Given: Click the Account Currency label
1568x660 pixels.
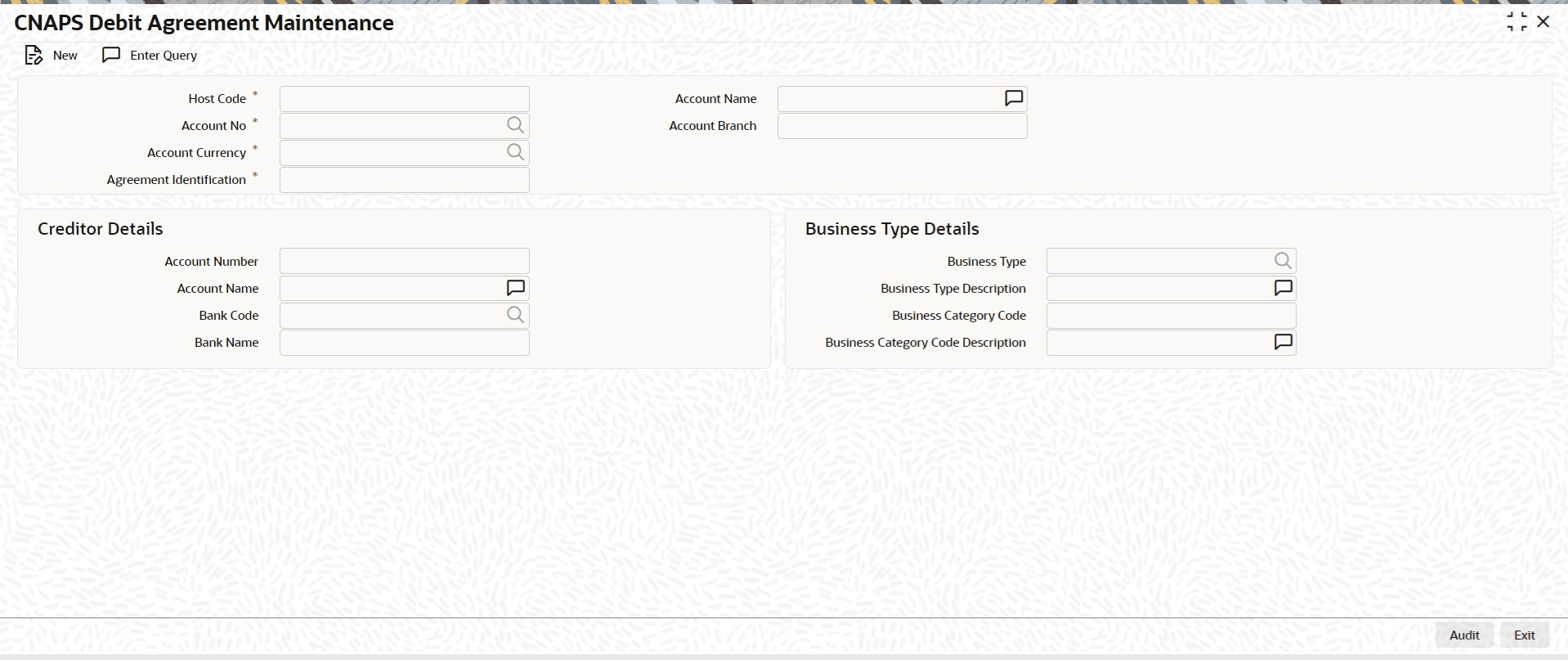Looking at the screenshot, I should 197,153.
